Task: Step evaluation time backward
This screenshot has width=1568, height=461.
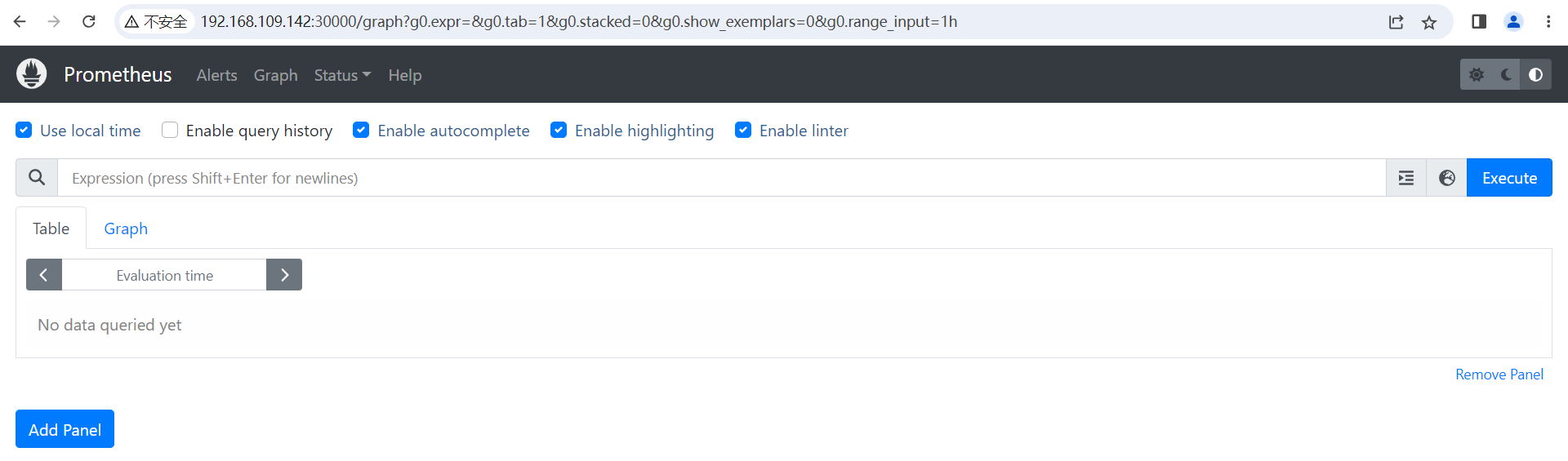Action: tap(44, 275)
